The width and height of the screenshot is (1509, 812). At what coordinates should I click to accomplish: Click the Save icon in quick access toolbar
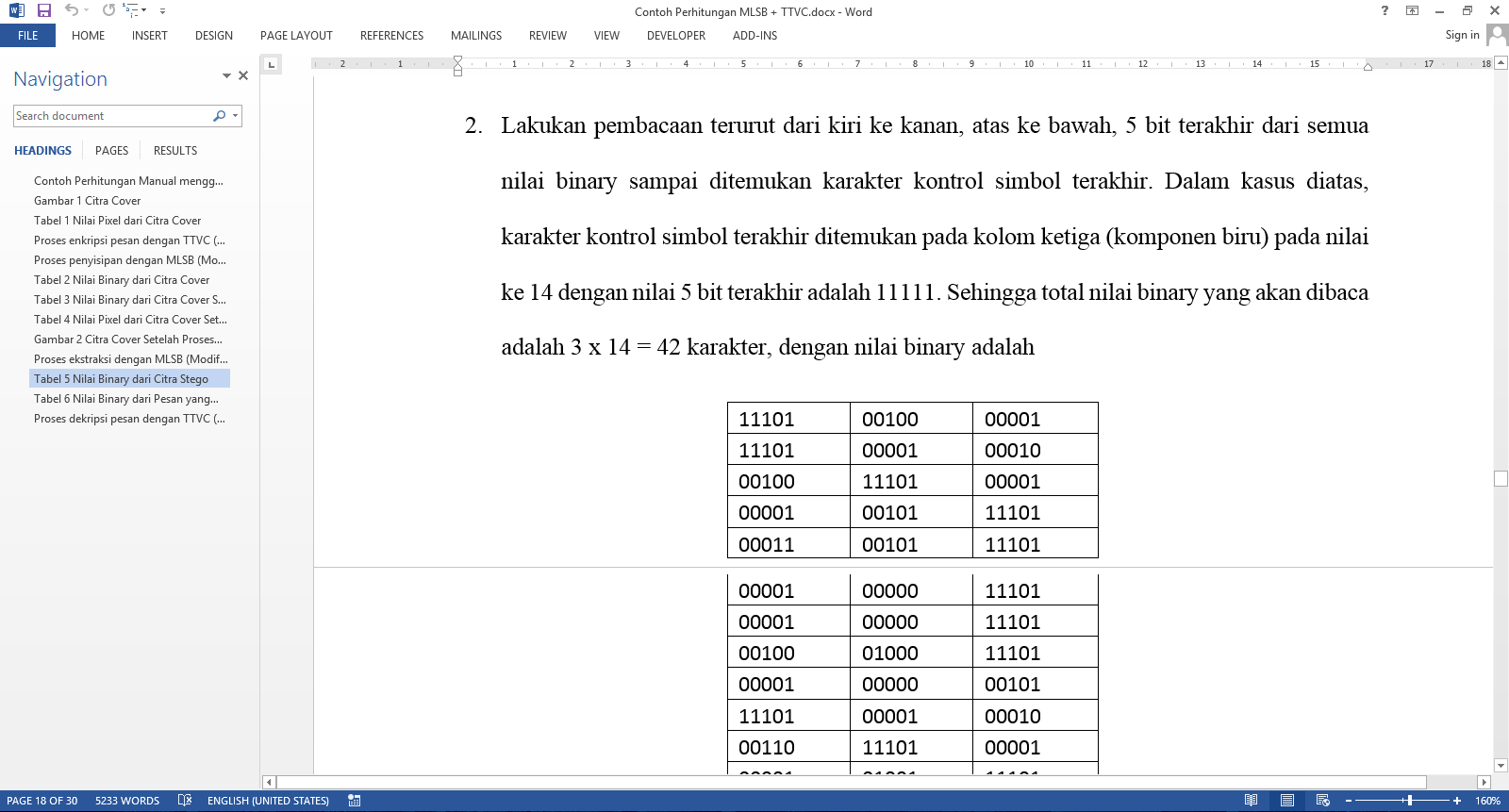(43, 10)
